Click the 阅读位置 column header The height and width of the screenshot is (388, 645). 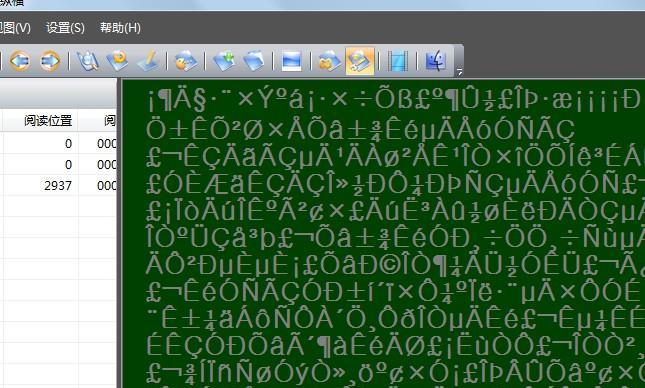pos(48,121)
